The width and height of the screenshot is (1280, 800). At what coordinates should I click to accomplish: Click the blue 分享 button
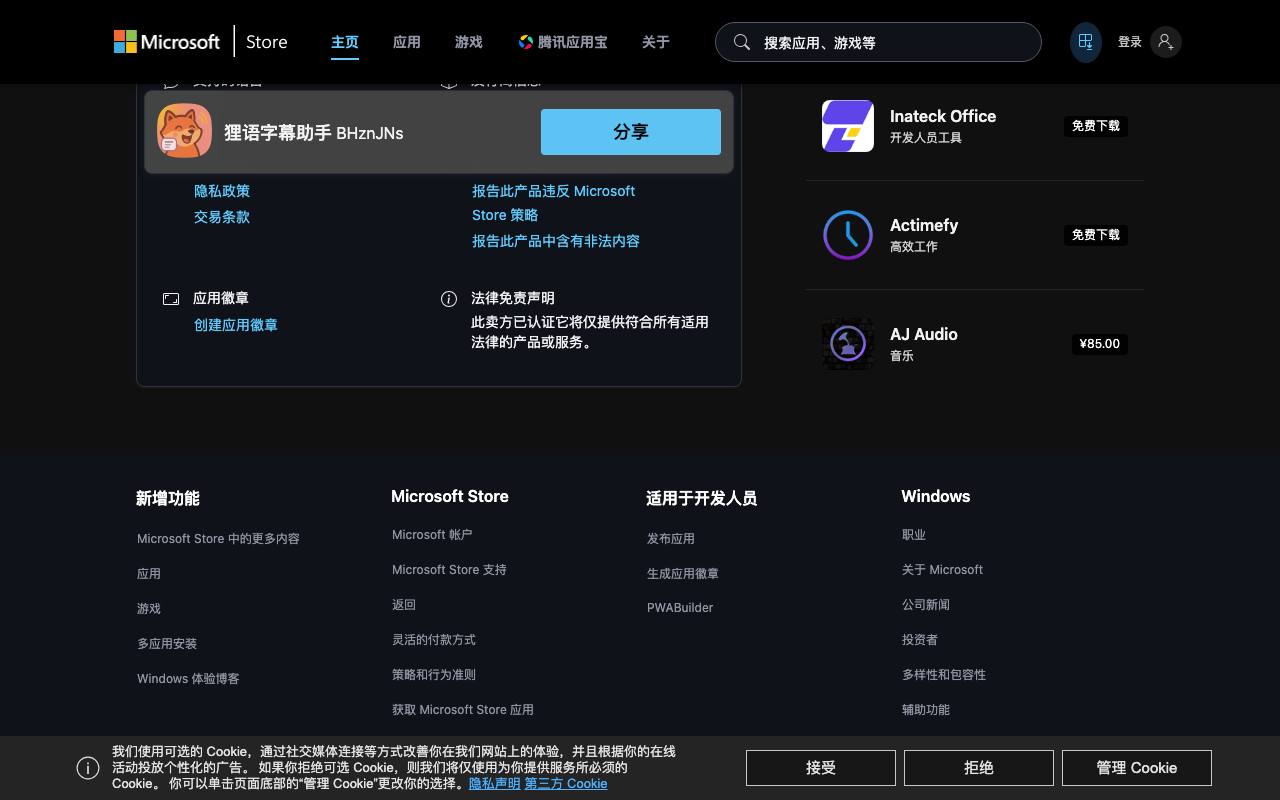631,132
